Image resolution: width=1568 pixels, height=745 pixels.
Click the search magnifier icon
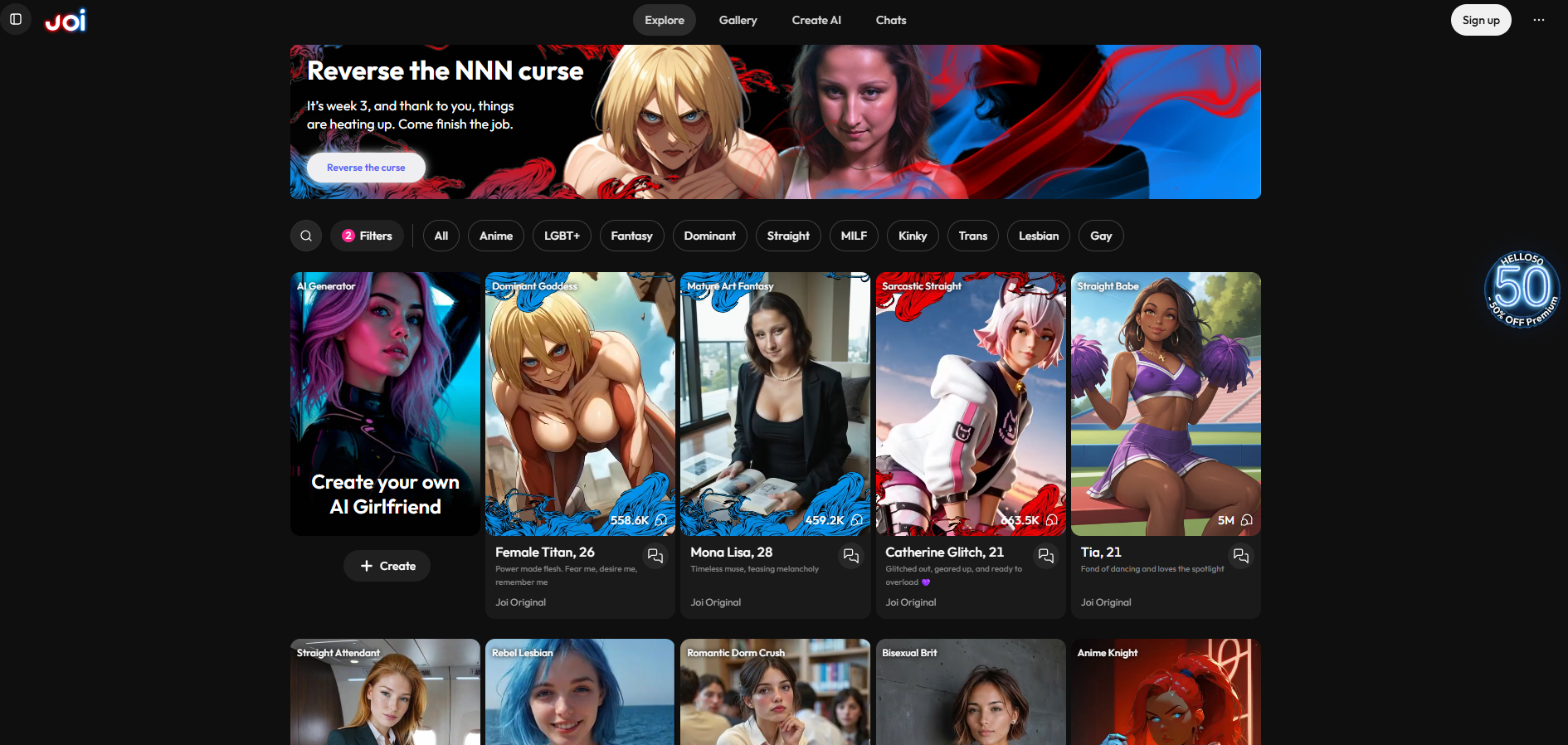pyautogui.click(x=306, y=236)
